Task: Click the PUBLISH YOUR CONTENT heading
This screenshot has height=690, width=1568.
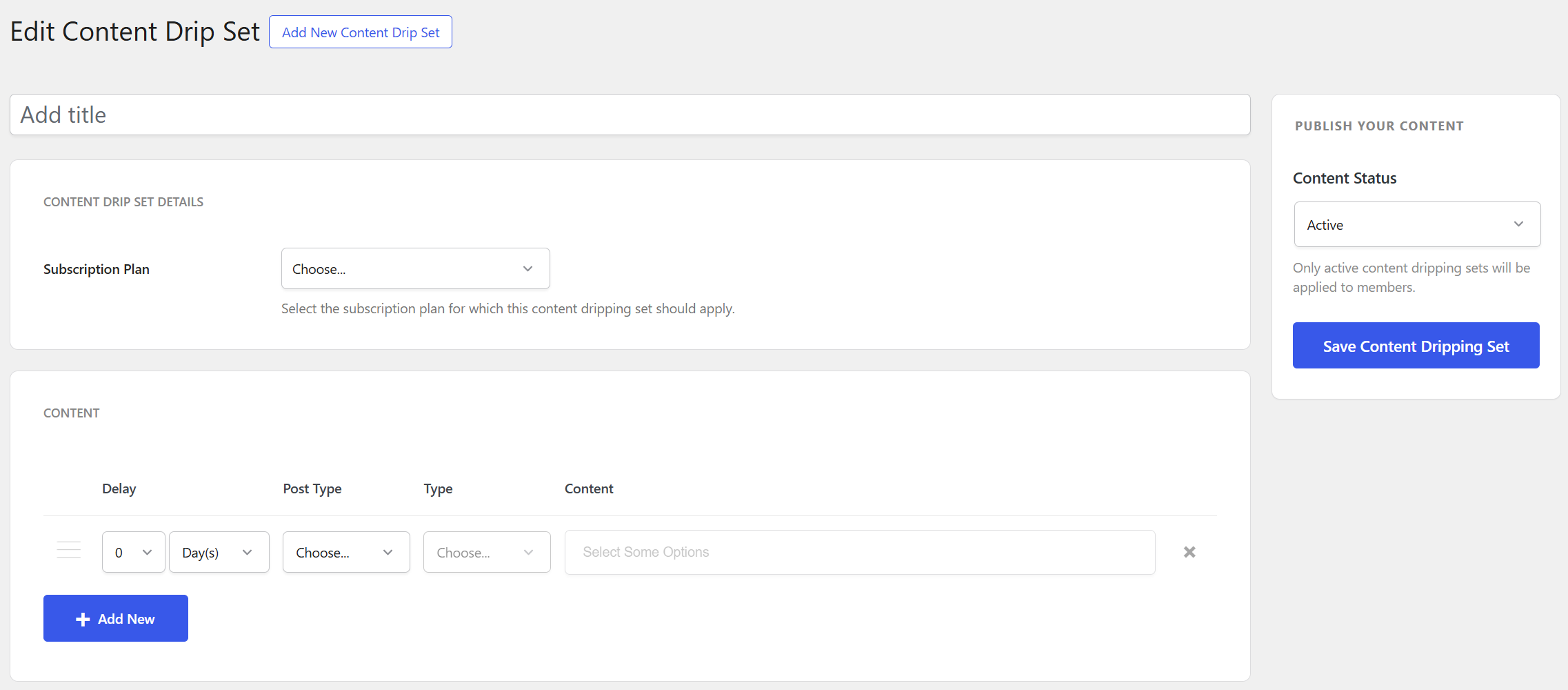Action: (x=1379, y=126)
